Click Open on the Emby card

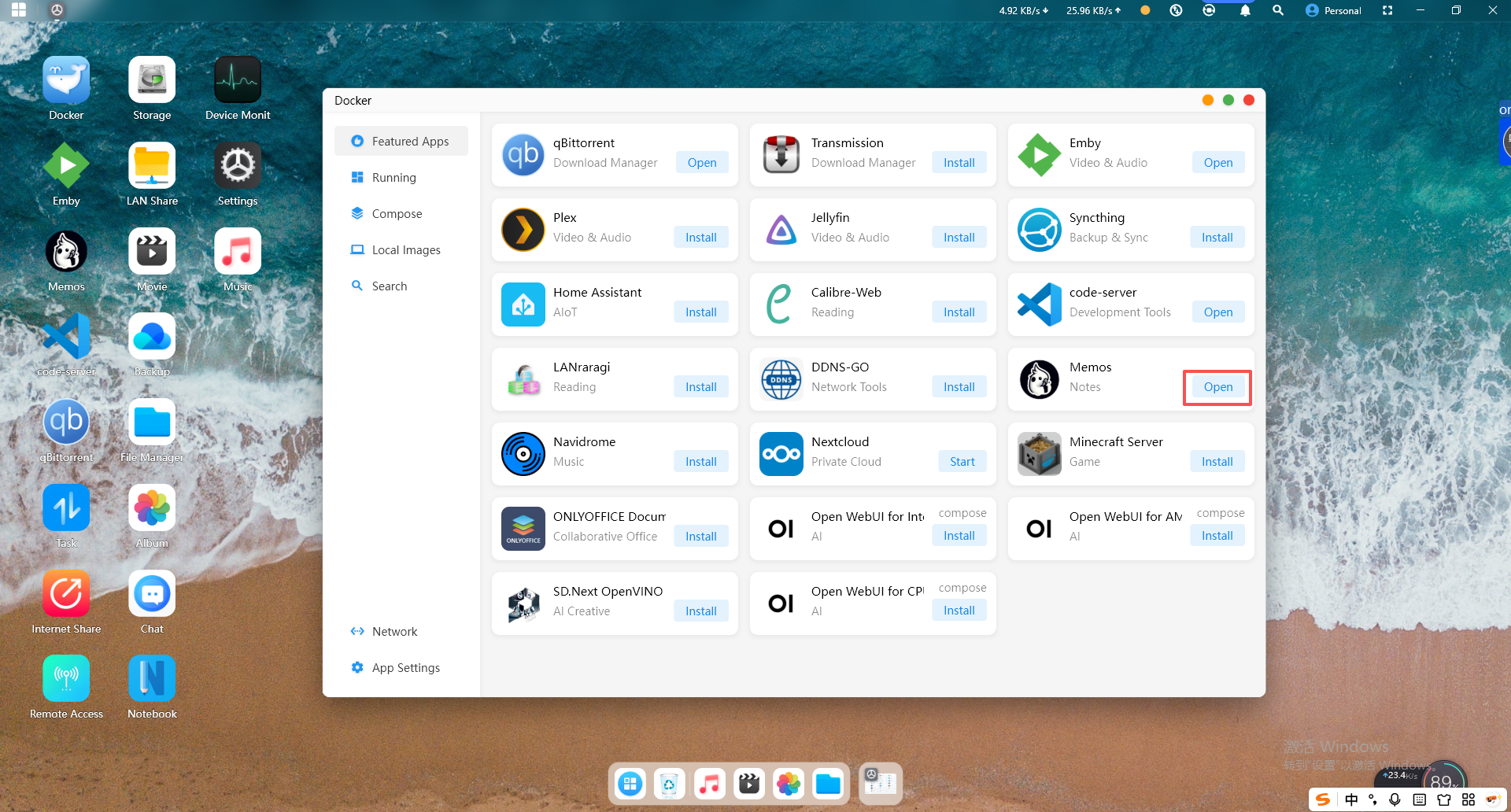coord(1218,163)
